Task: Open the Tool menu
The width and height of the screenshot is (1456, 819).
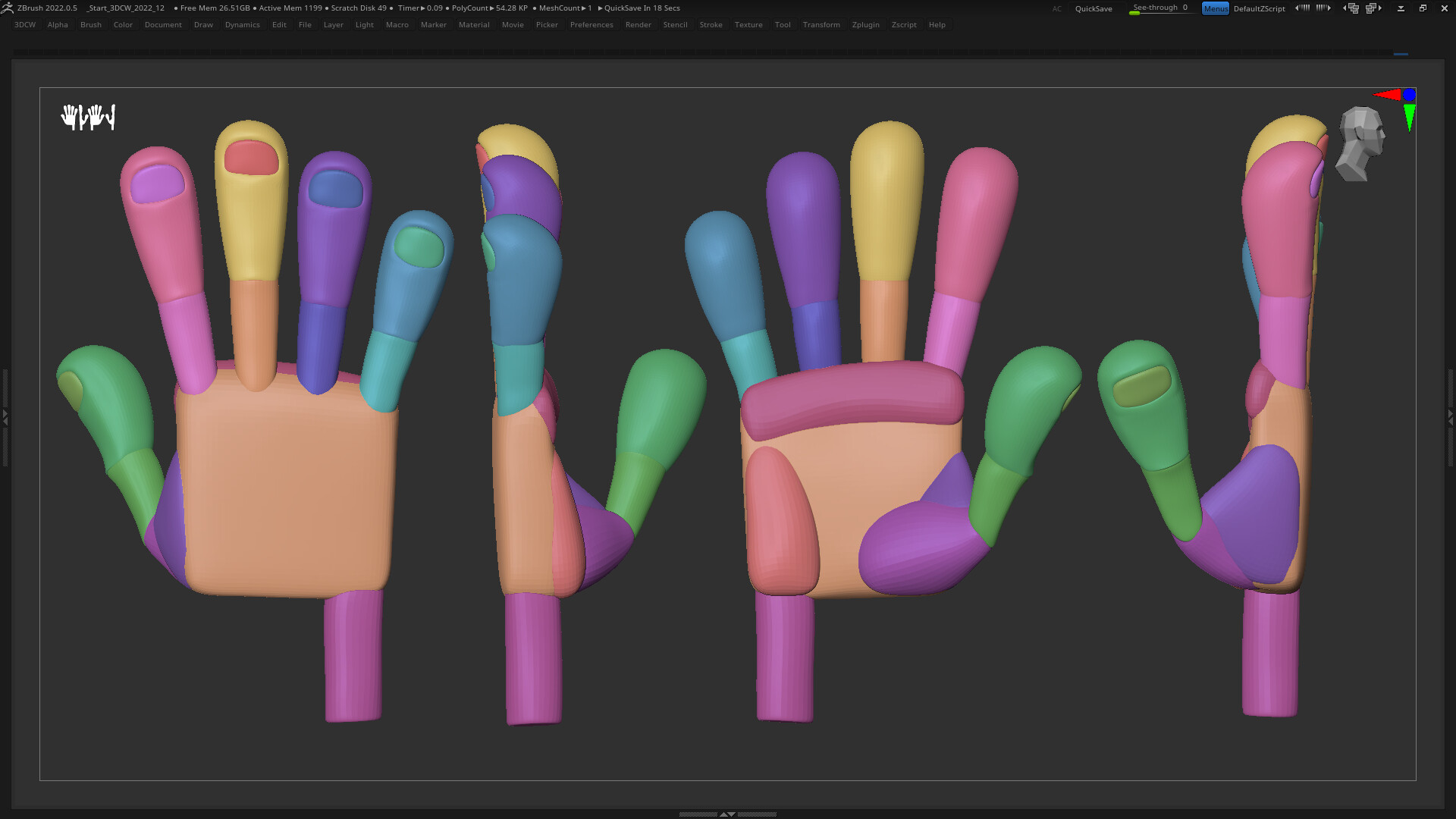Action: pos(783,24)
